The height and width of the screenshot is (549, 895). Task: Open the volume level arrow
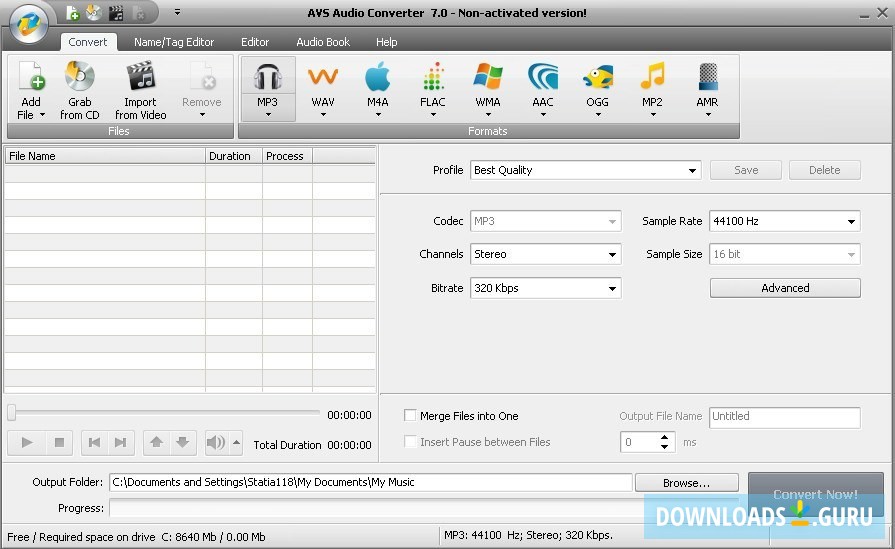tap(236, 442)
